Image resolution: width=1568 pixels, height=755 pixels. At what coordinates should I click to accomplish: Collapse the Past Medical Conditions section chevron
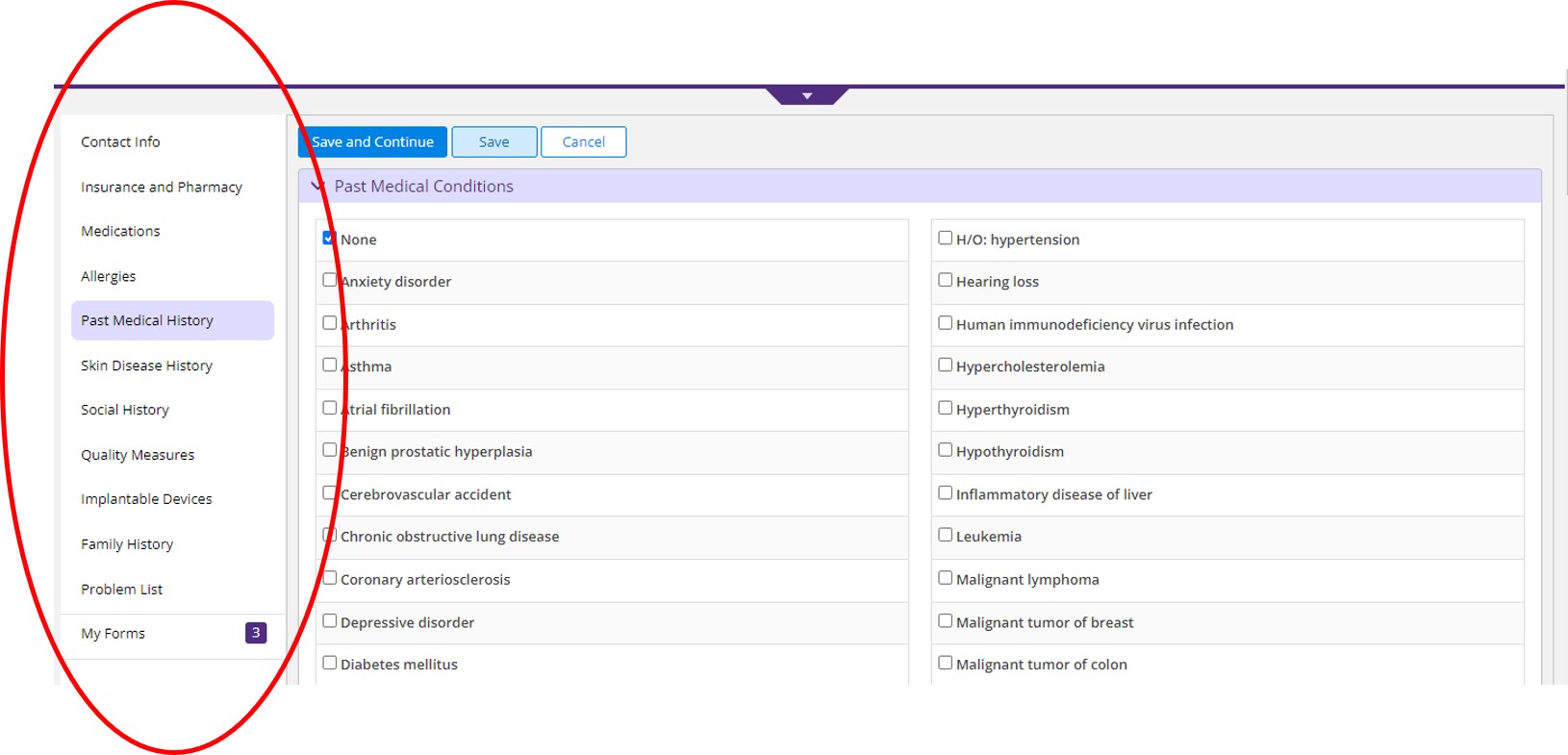pyautogui.click(x=318, y=187)
